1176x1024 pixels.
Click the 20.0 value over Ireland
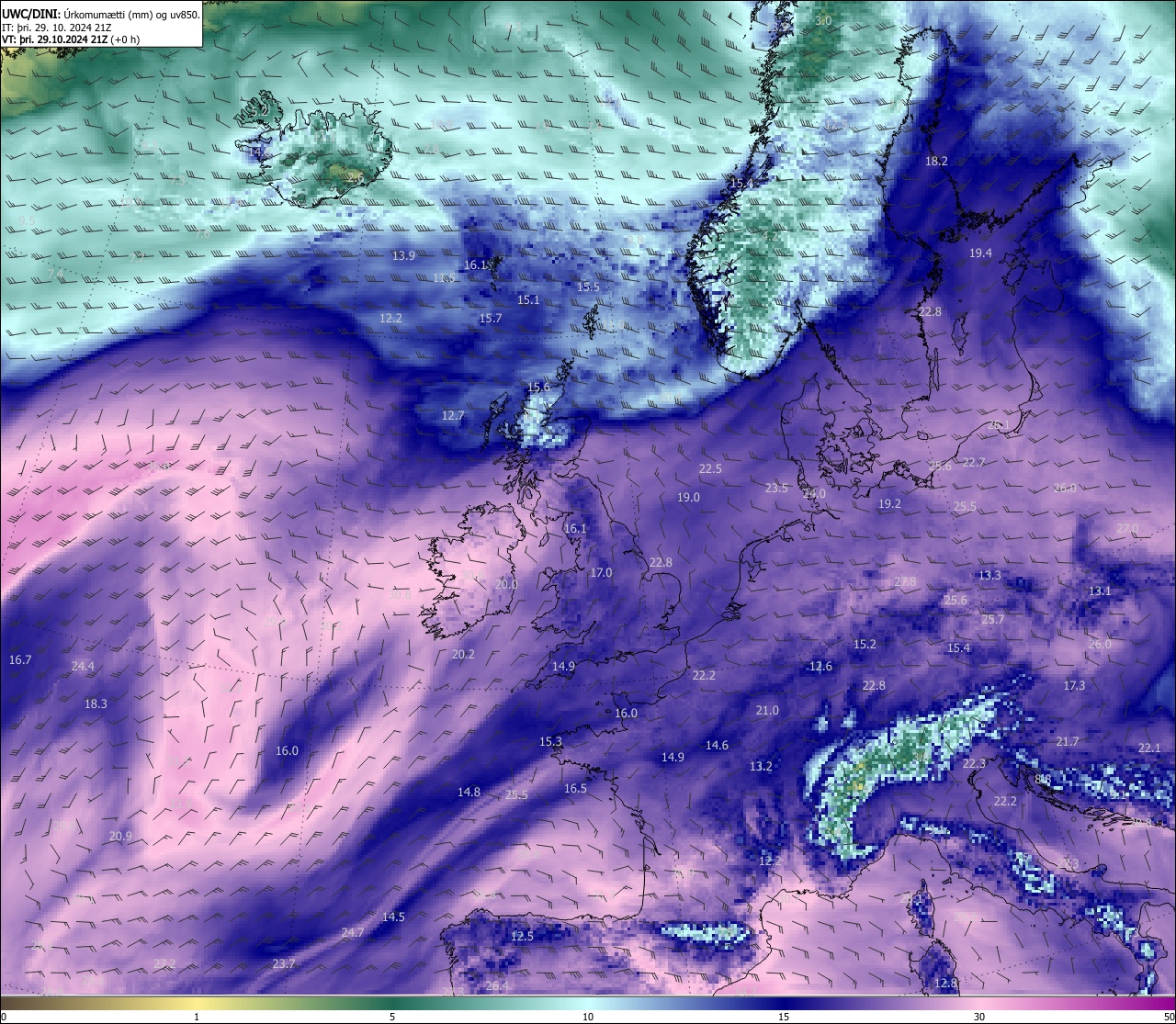click(x=506, y=584)
